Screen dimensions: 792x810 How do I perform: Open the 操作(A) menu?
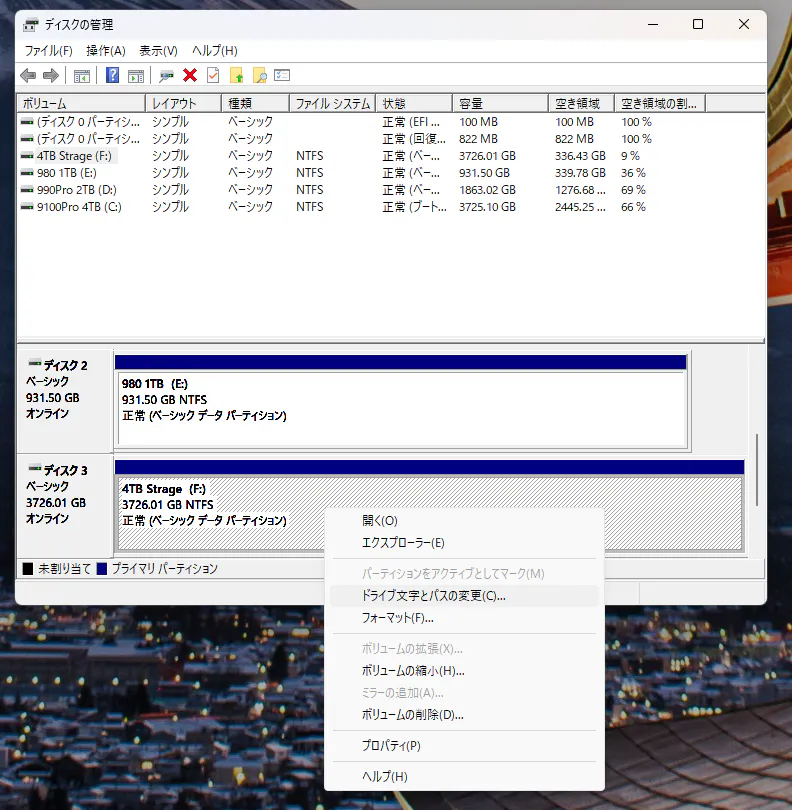click(x=106, y=51)
